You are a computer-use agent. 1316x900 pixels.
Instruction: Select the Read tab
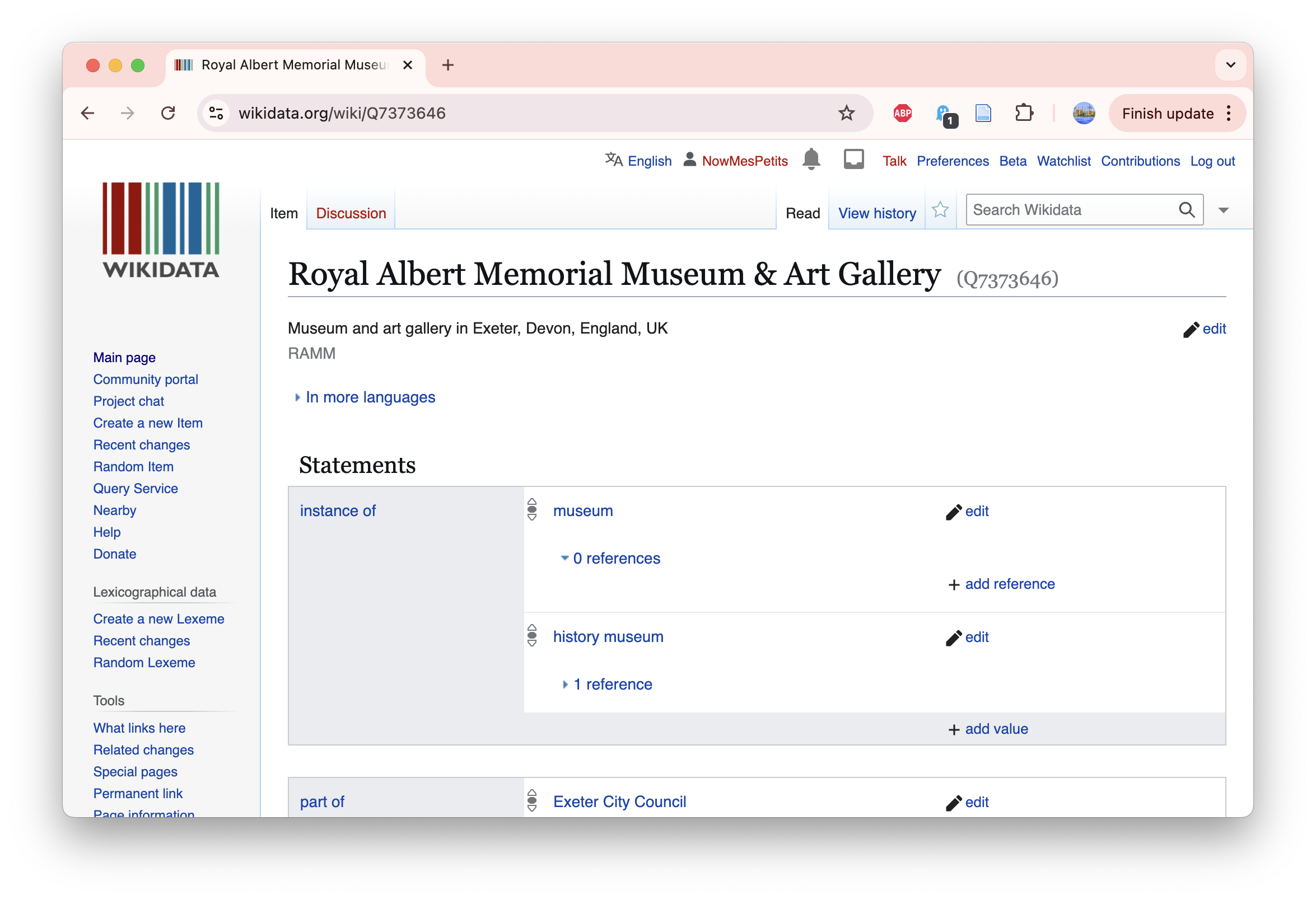(x=802, y=213)
